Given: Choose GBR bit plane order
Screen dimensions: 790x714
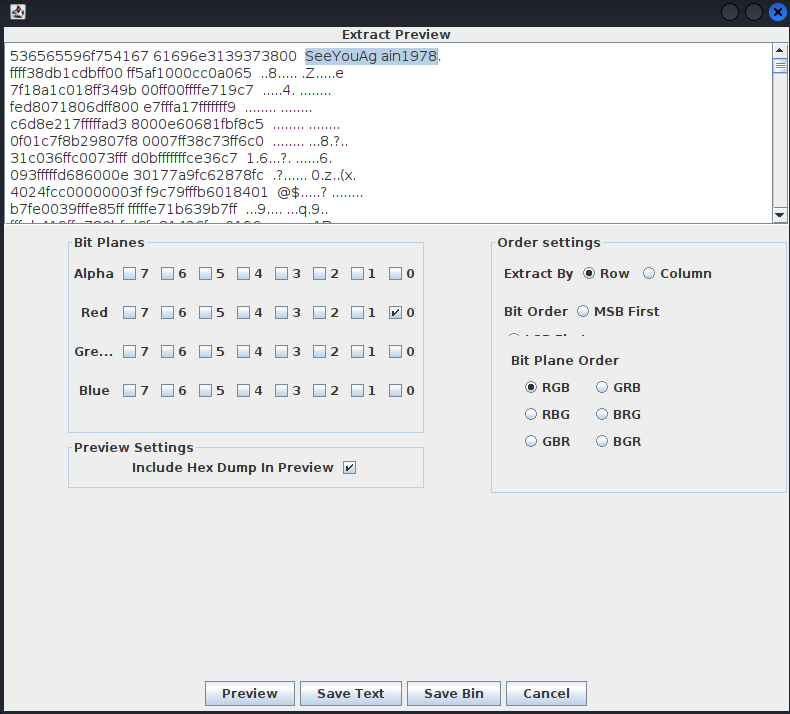Looking at the screenshot, I should tap(531, 441).
